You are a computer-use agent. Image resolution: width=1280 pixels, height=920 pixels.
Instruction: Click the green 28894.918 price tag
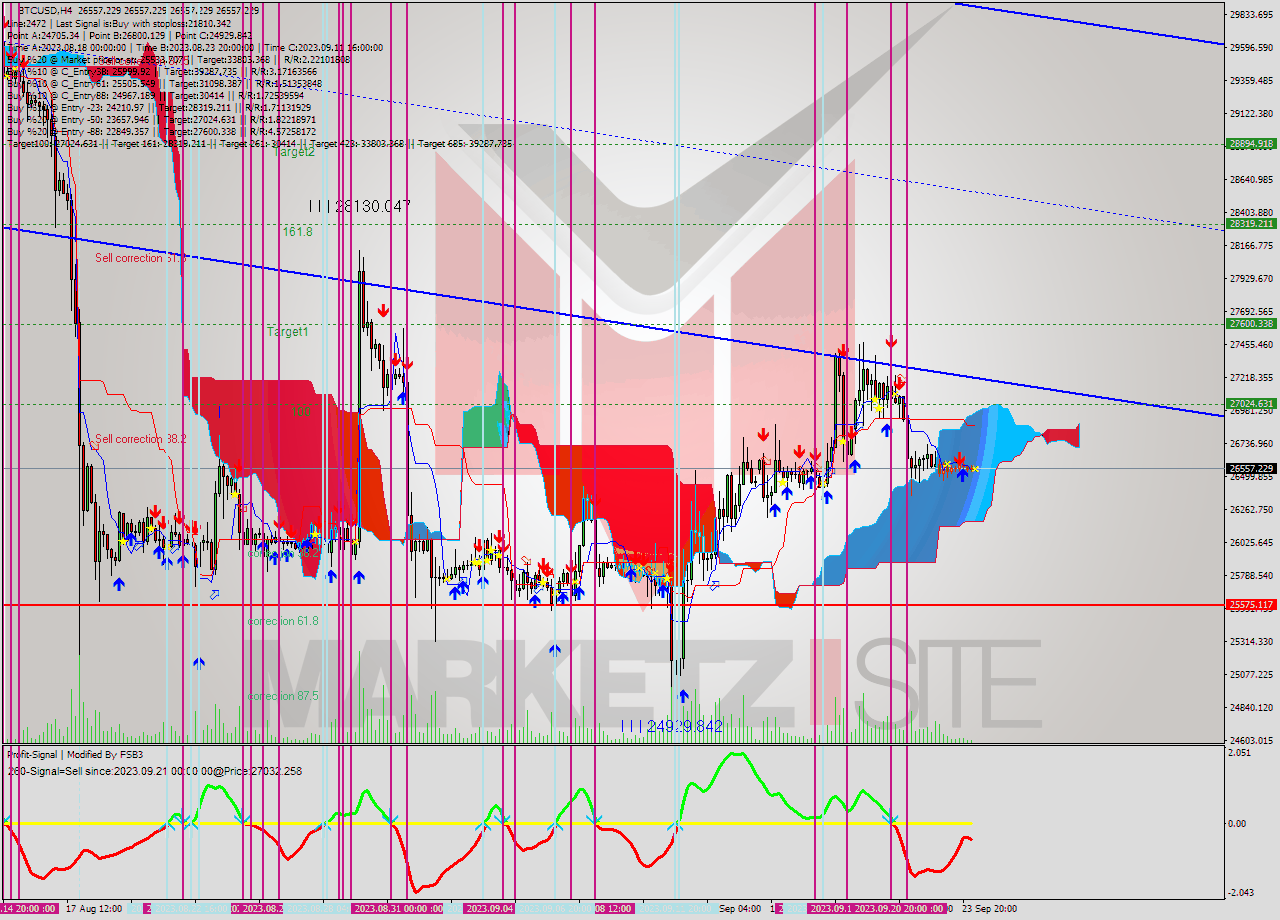[1251, 143]
